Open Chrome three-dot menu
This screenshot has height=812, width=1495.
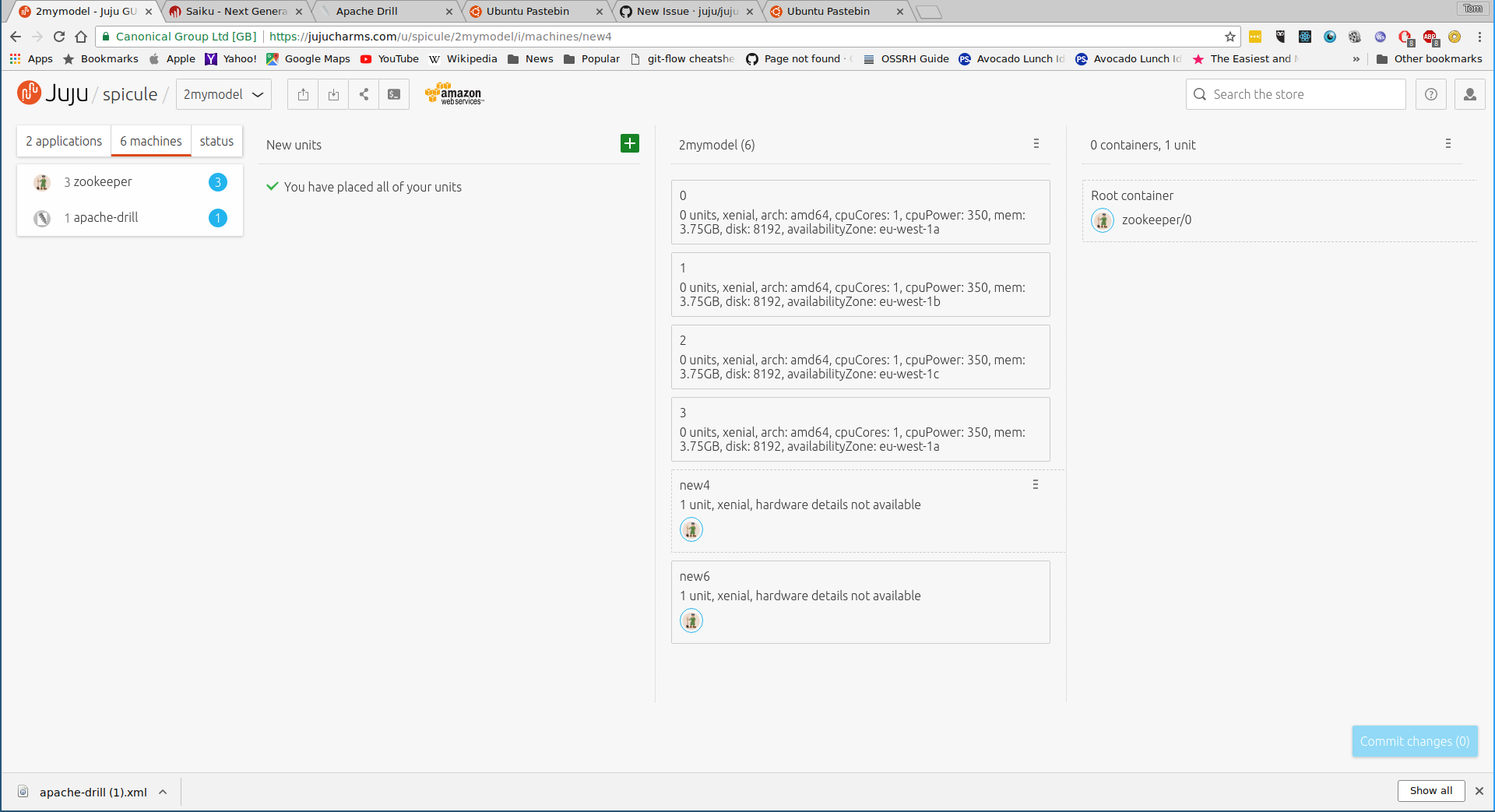1479,37
